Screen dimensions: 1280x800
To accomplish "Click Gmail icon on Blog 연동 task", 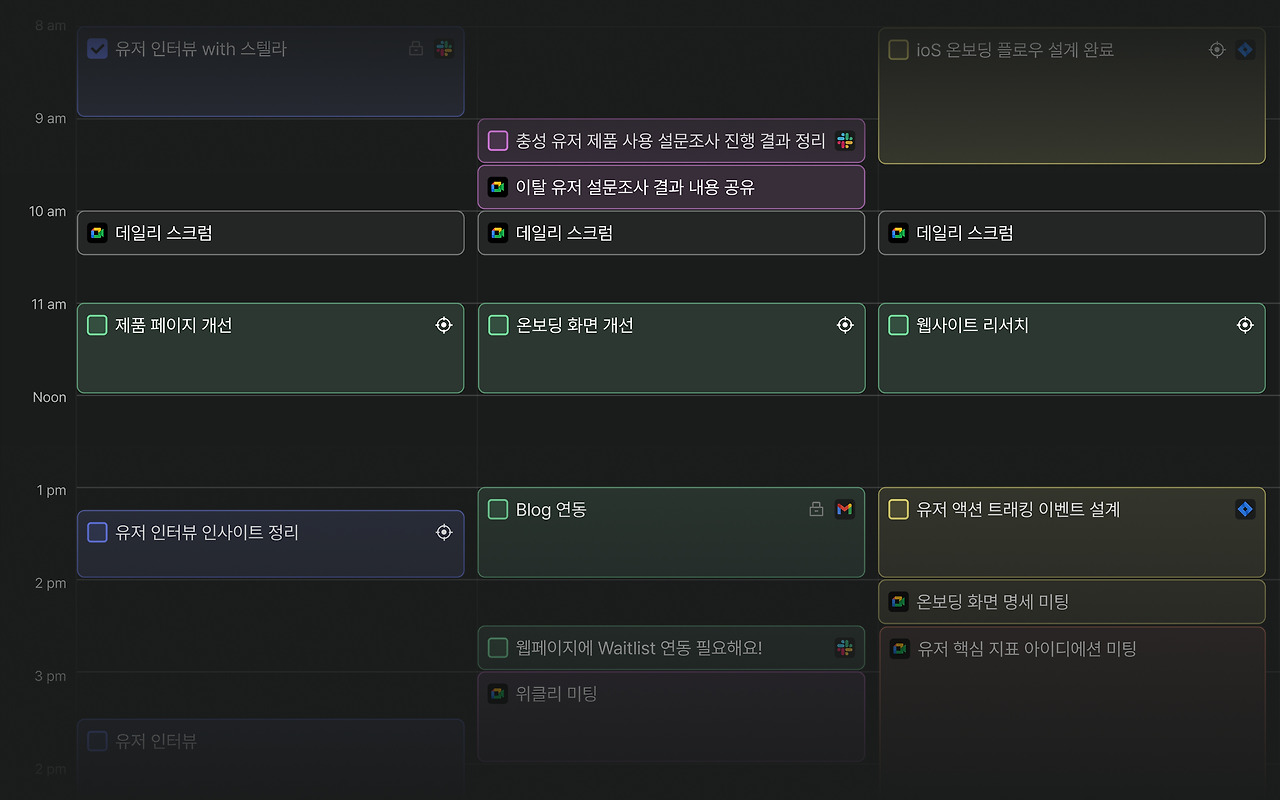I will click(845, 509).
